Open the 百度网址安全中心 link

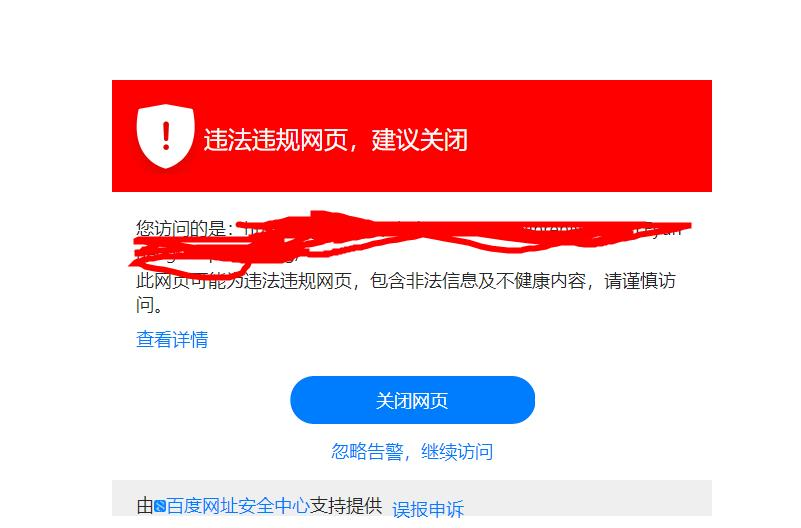pos(238,506)
